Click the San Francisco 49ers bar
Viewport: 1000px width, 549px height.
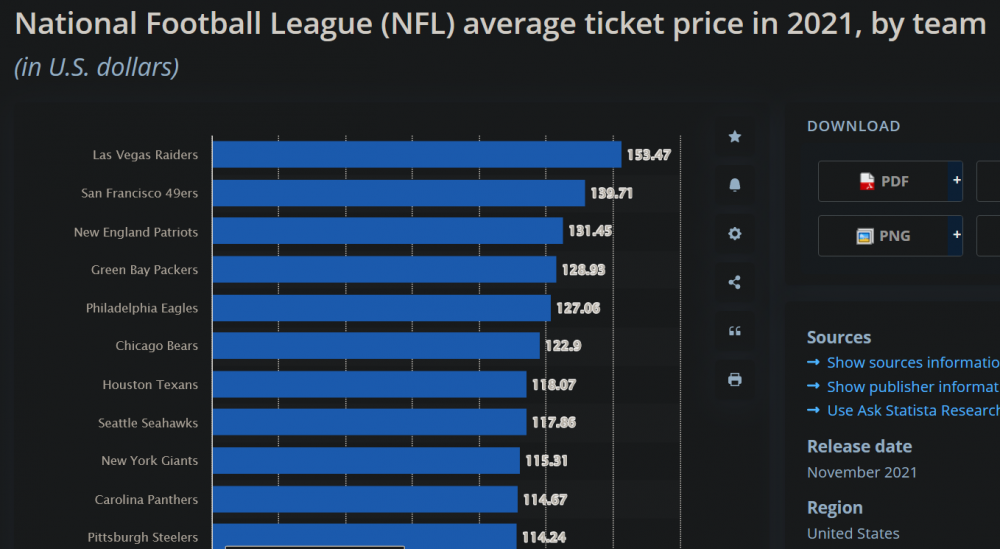point(399,193)
